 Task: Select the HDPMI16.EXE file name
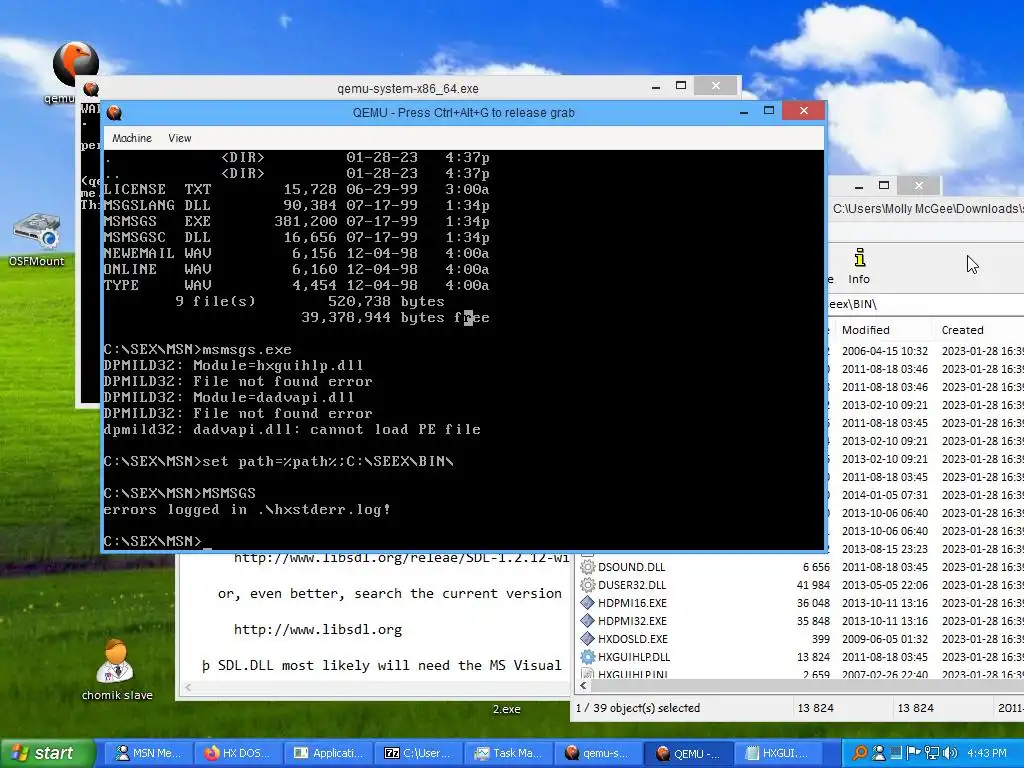pos(632,603)
